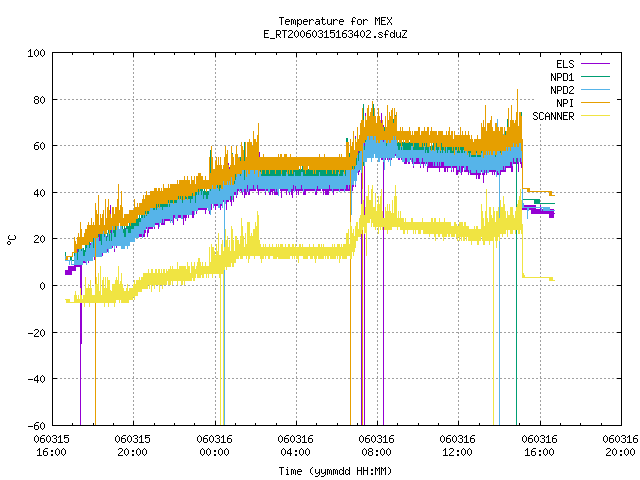Viewport: 640px width, 480px height.
Task: Click the y-axis label 40
Action: pyautogui.click(x=40, y=193)
